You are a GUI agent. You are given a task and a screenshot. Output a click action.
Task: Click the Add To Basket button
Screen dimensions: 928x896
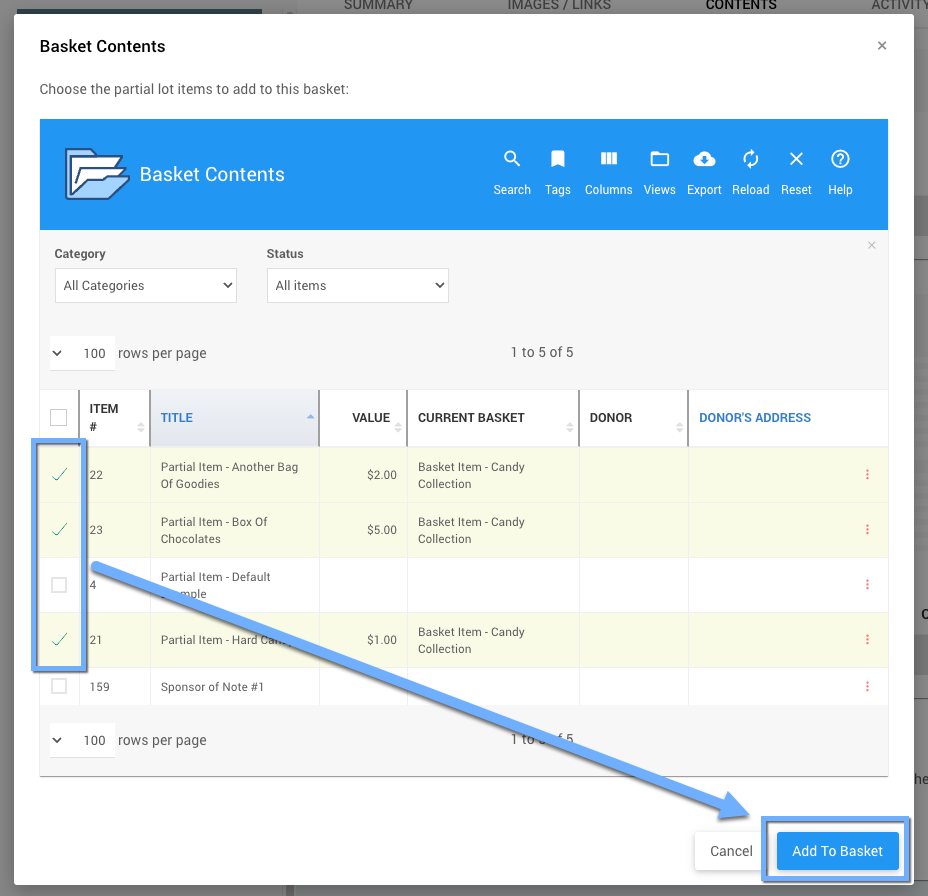click(837, 851)
